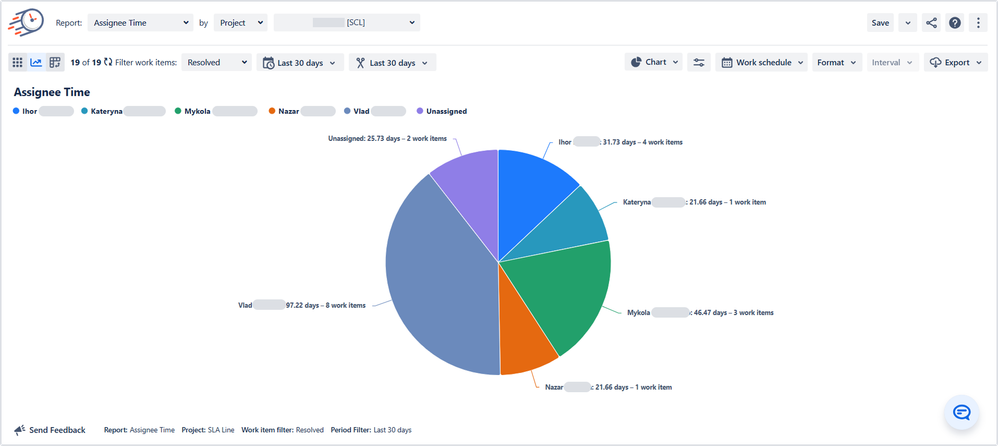The image size is (998, 446).
Task: Toggle Unassigned series in legend
Action: (x=442, y=111)
